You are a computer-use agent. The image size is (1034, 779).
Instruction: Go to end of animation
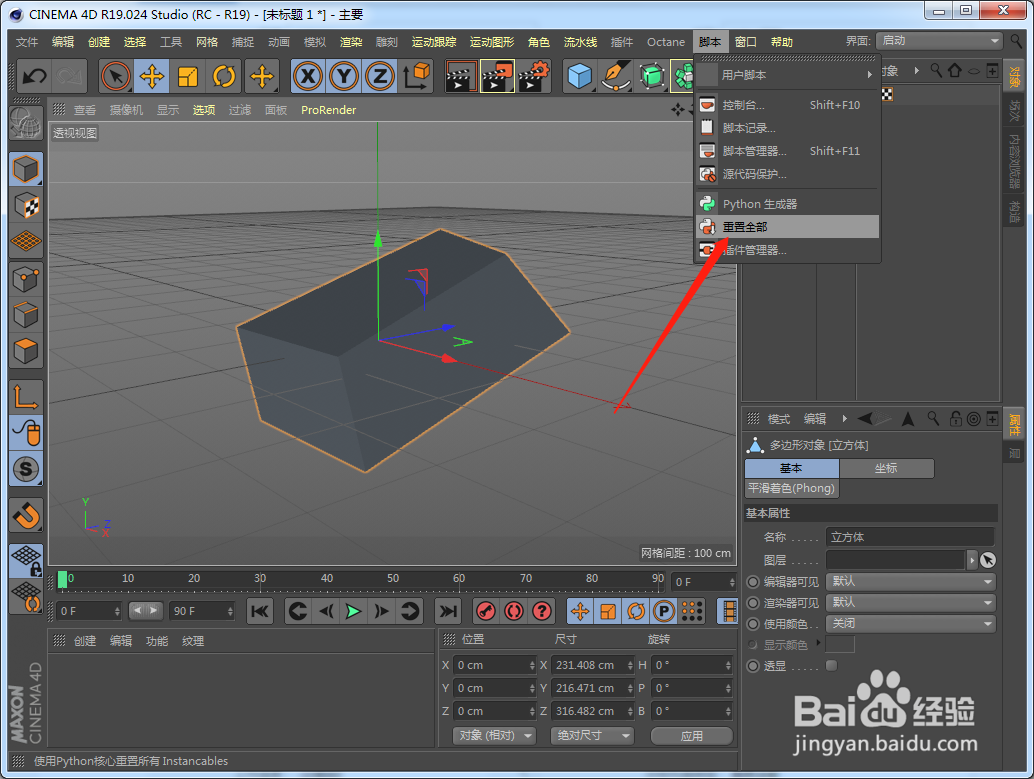tap(448, 611)
